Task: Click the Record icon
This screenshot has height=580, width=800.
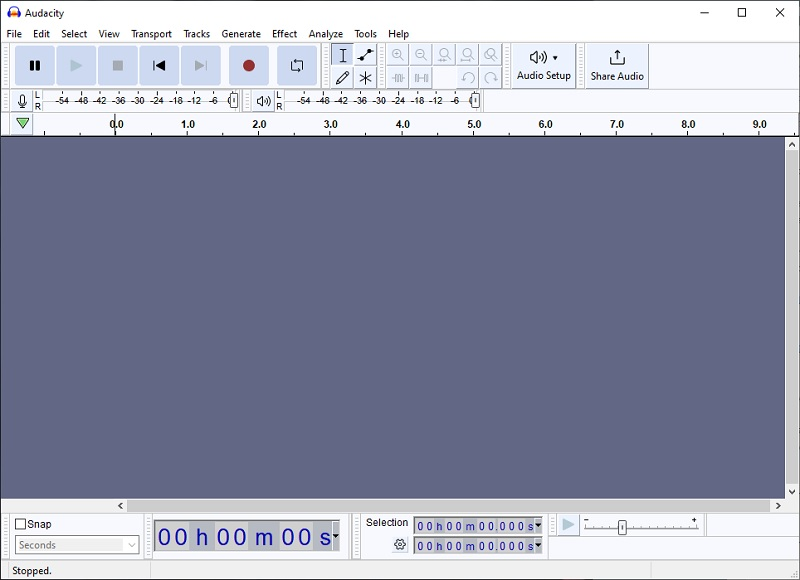Action: [250, 64]
